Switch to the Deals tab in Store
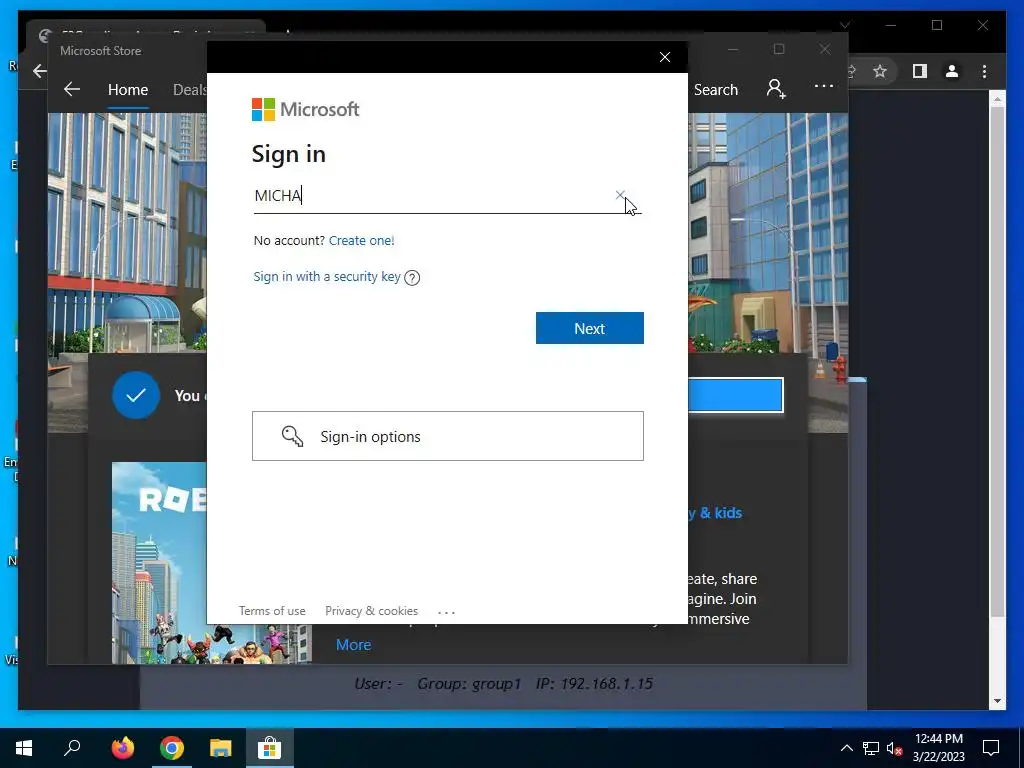The height and width of the screenshot is (768, 1024). coord(189,89)
